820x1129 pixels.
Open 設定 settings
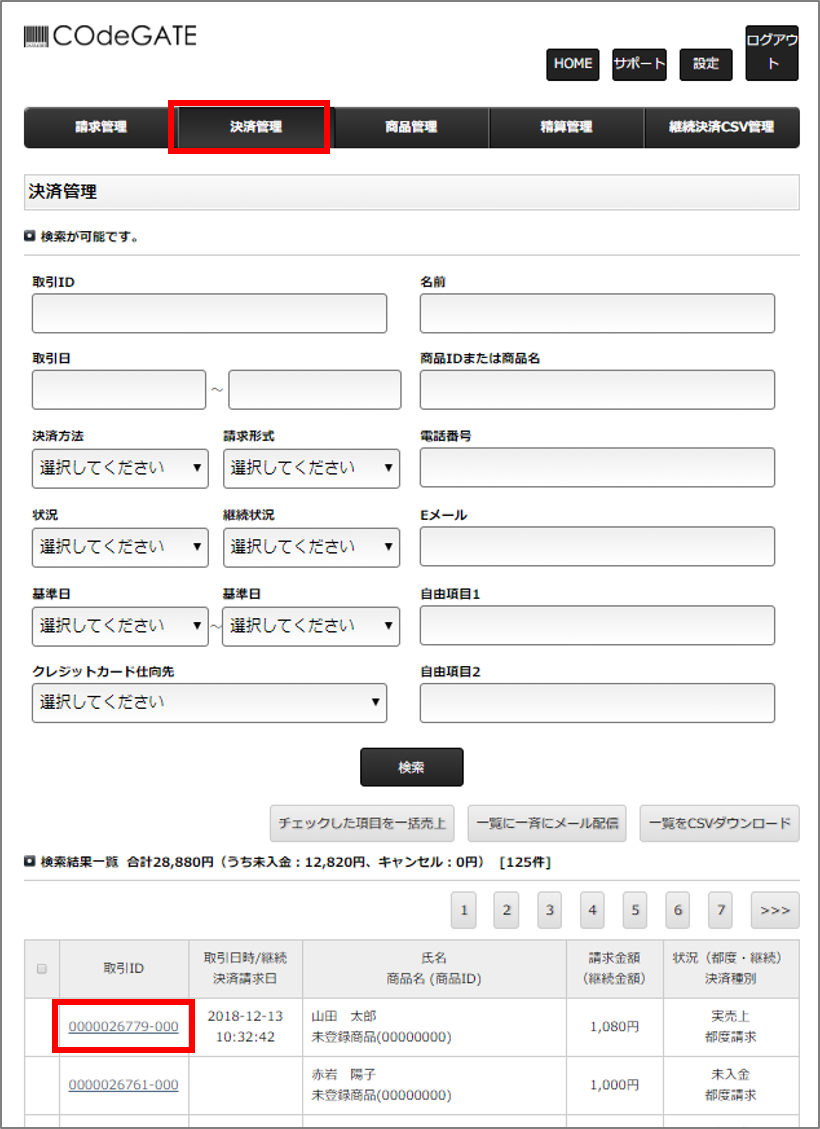point(706,64)
